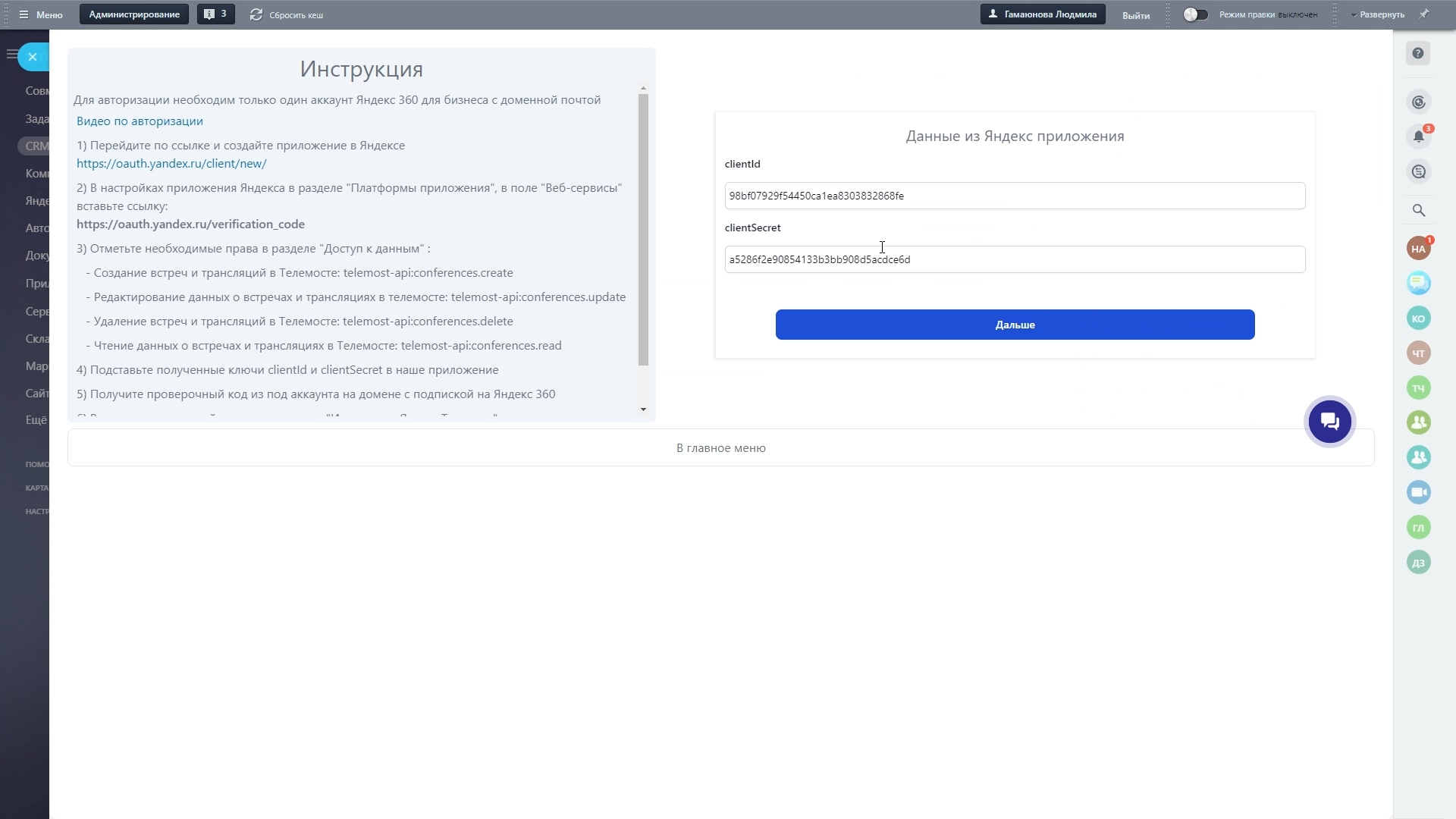Open the КО contact avatar
The height and width of the screenshot is (819, 1456).
[x=1418, y=318]
